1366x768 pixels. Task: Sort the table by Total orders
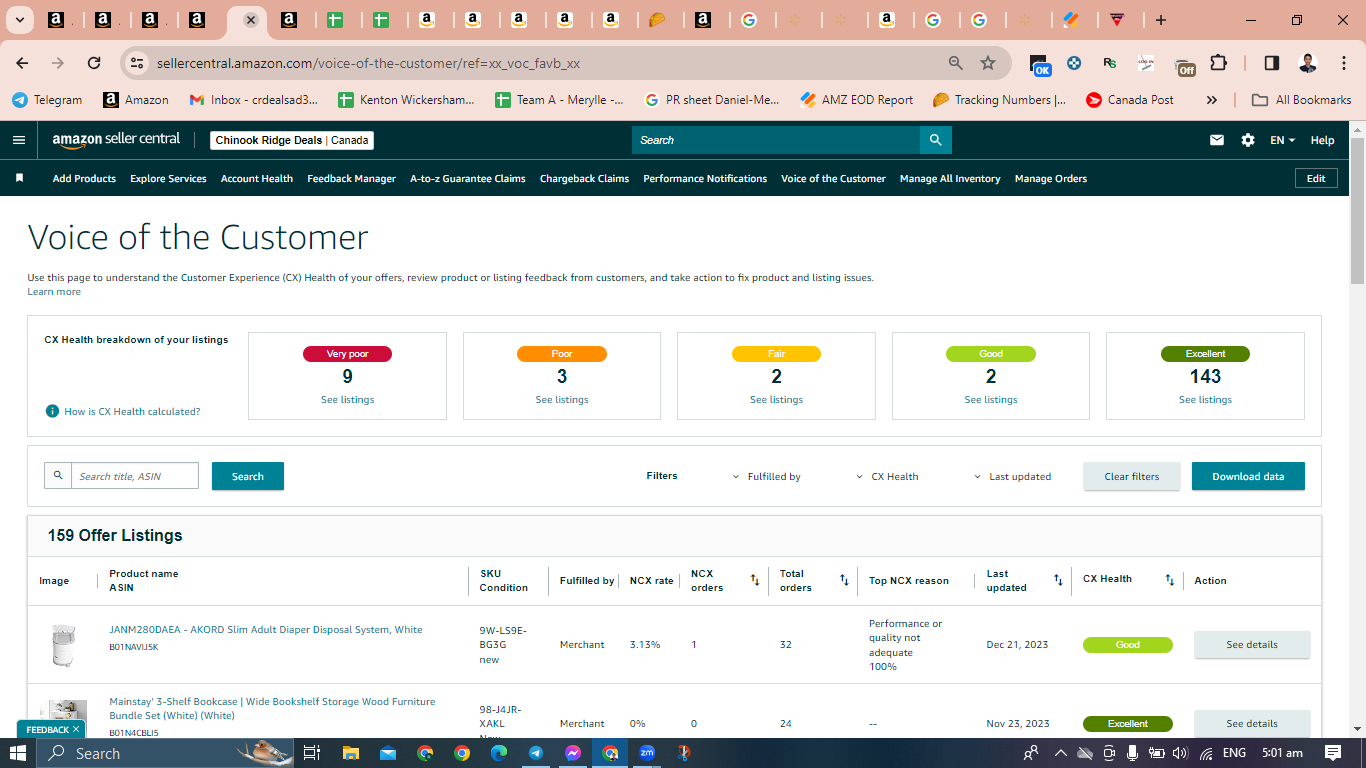coord(844,580)
